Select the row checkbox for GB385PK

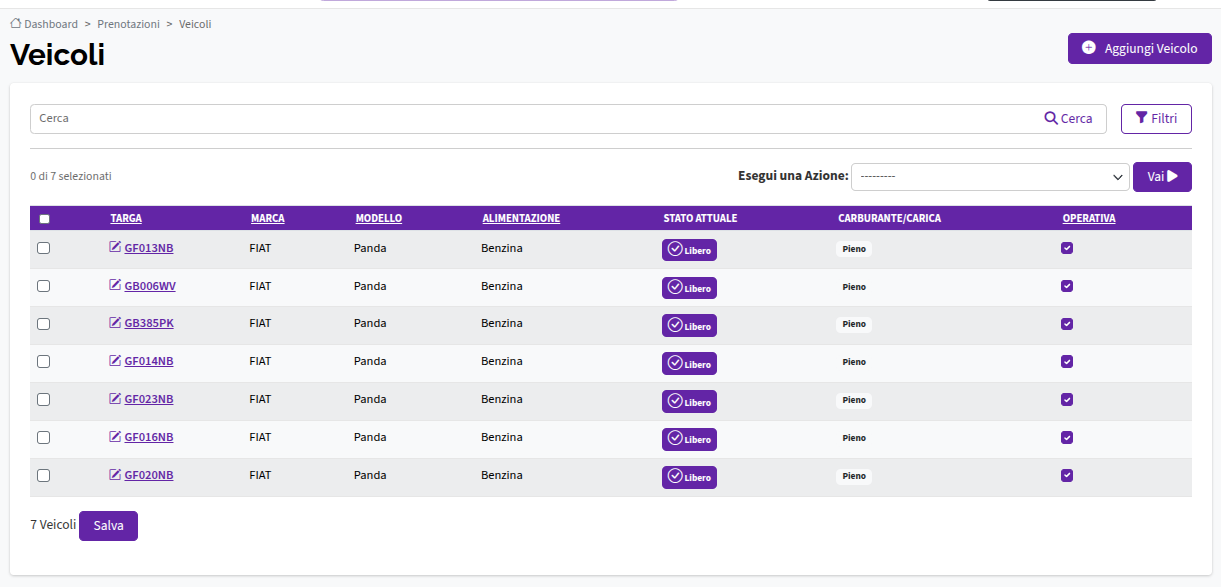point(43,324)
